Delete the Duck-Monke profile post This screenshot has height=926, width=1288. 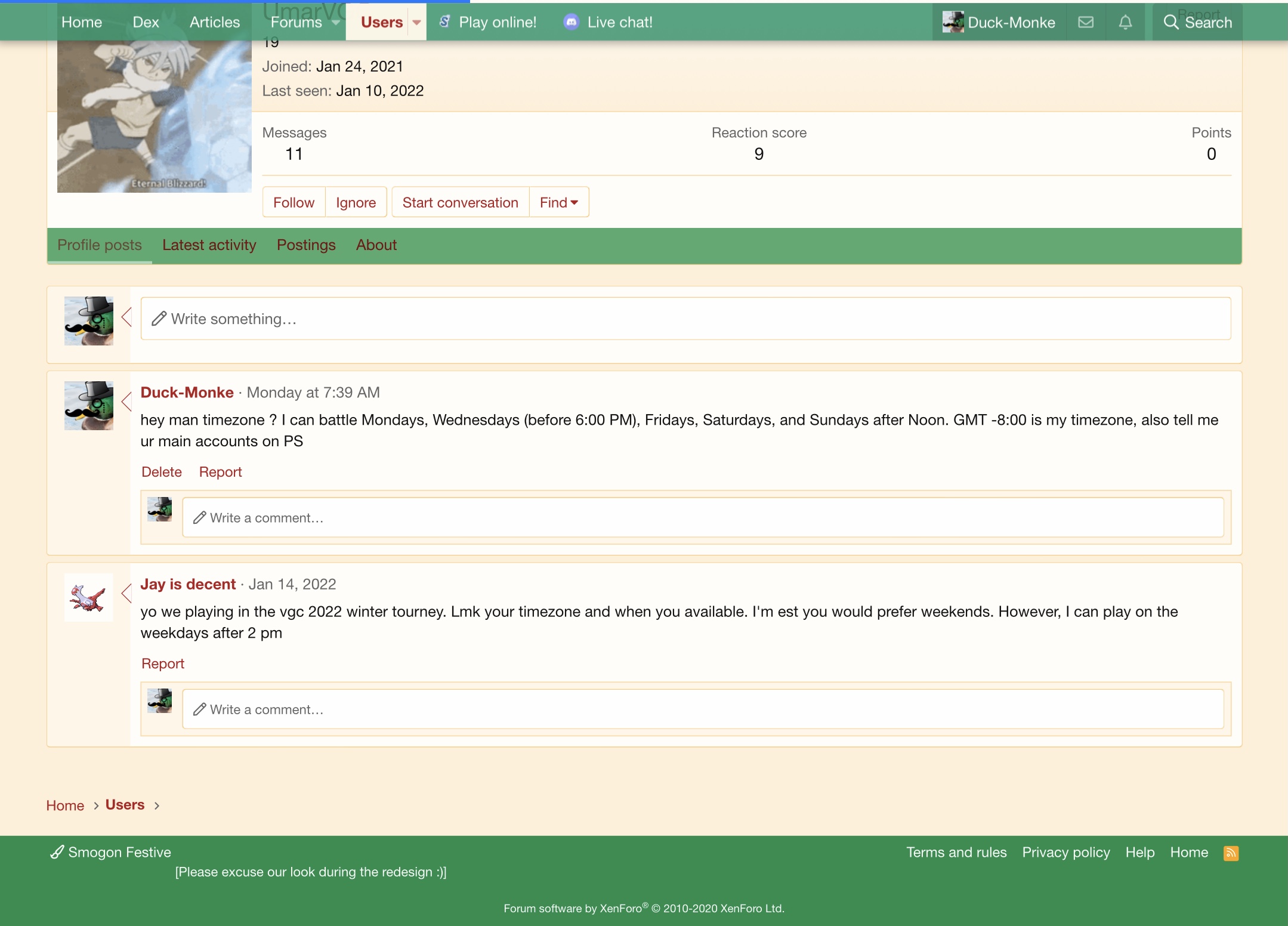(x=161, y=472)
